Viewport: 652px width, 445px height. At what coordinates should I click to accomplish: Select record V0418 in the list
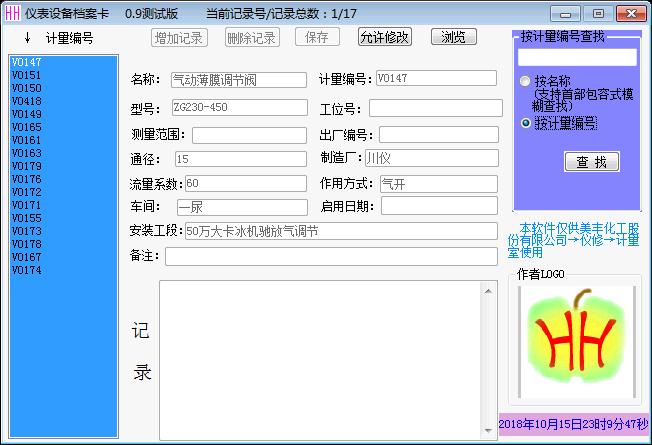point(63,101)
